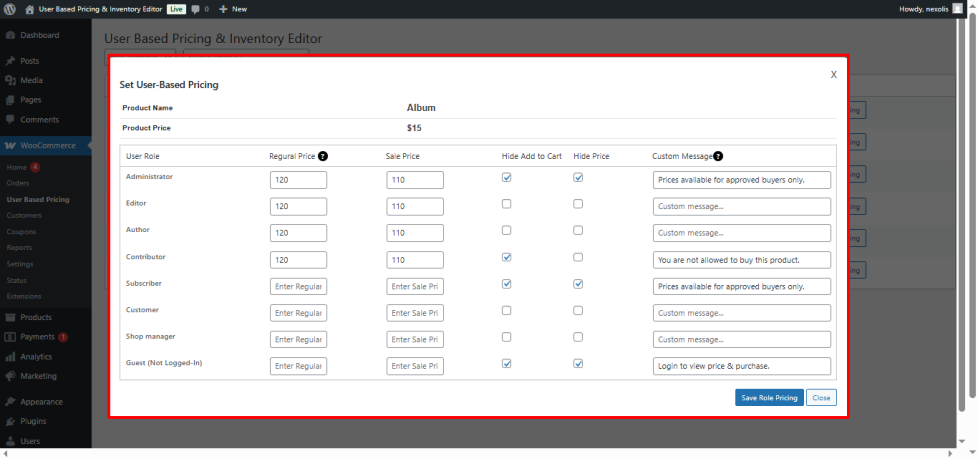Click the Guest Sale Price field
The image size is (978, 459).
click(415, 366)
